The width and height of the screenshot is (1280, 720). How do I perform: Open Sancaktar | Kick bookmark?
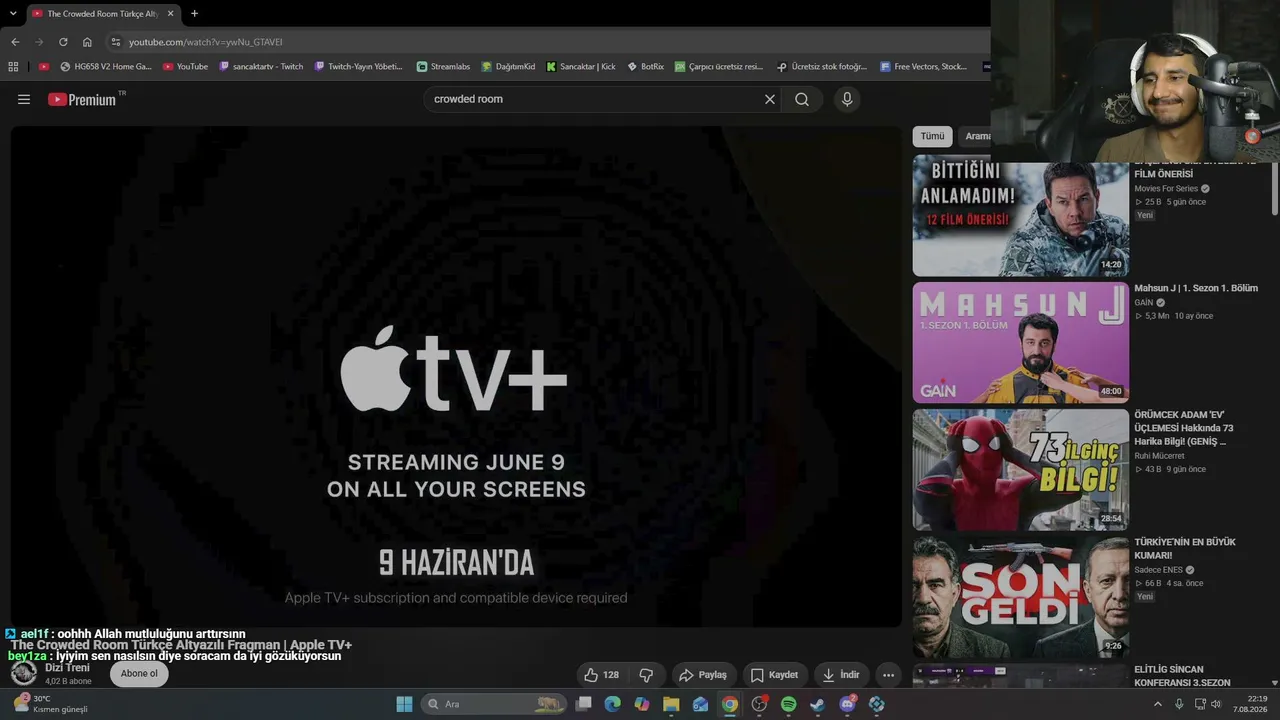point(581,67)
